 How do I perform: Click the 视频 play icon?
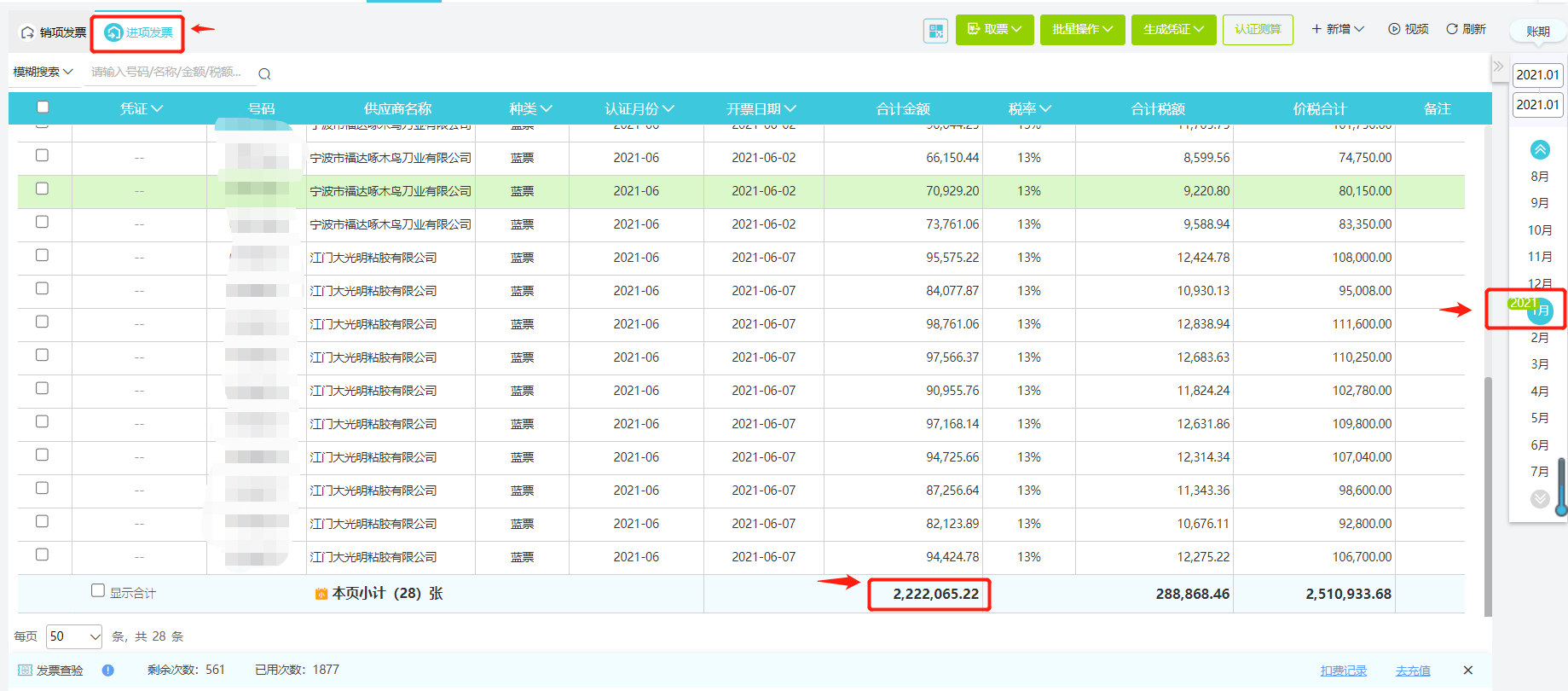click(1394, 29)
